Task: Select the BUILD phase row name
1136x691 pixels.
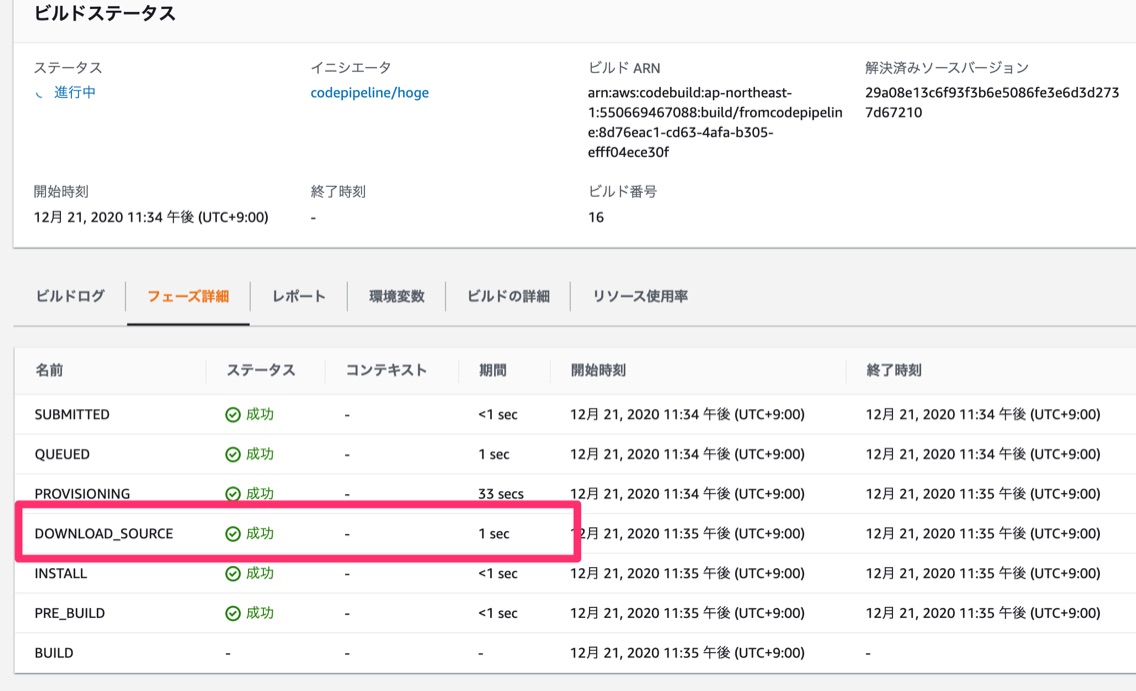Action: [54, 653]
